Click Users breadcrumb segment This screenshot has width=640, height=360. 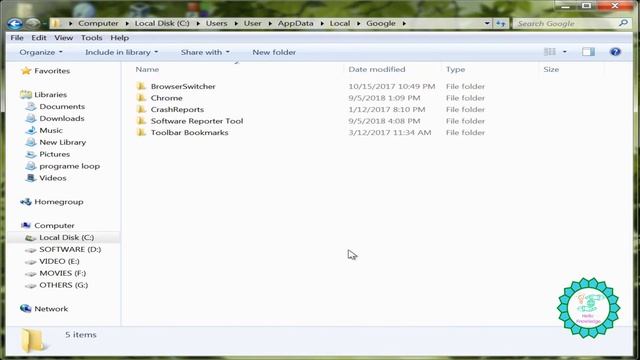(x=216, y=23)
